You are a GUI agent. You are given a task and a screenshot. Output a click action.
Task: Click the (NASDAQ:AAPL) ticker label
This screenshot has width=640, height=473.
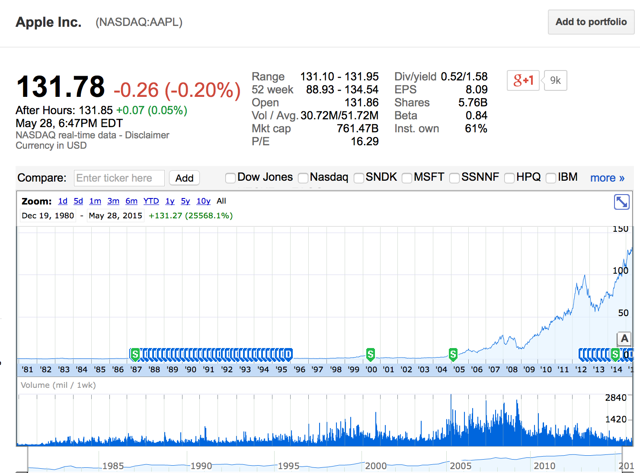point(139,22)
